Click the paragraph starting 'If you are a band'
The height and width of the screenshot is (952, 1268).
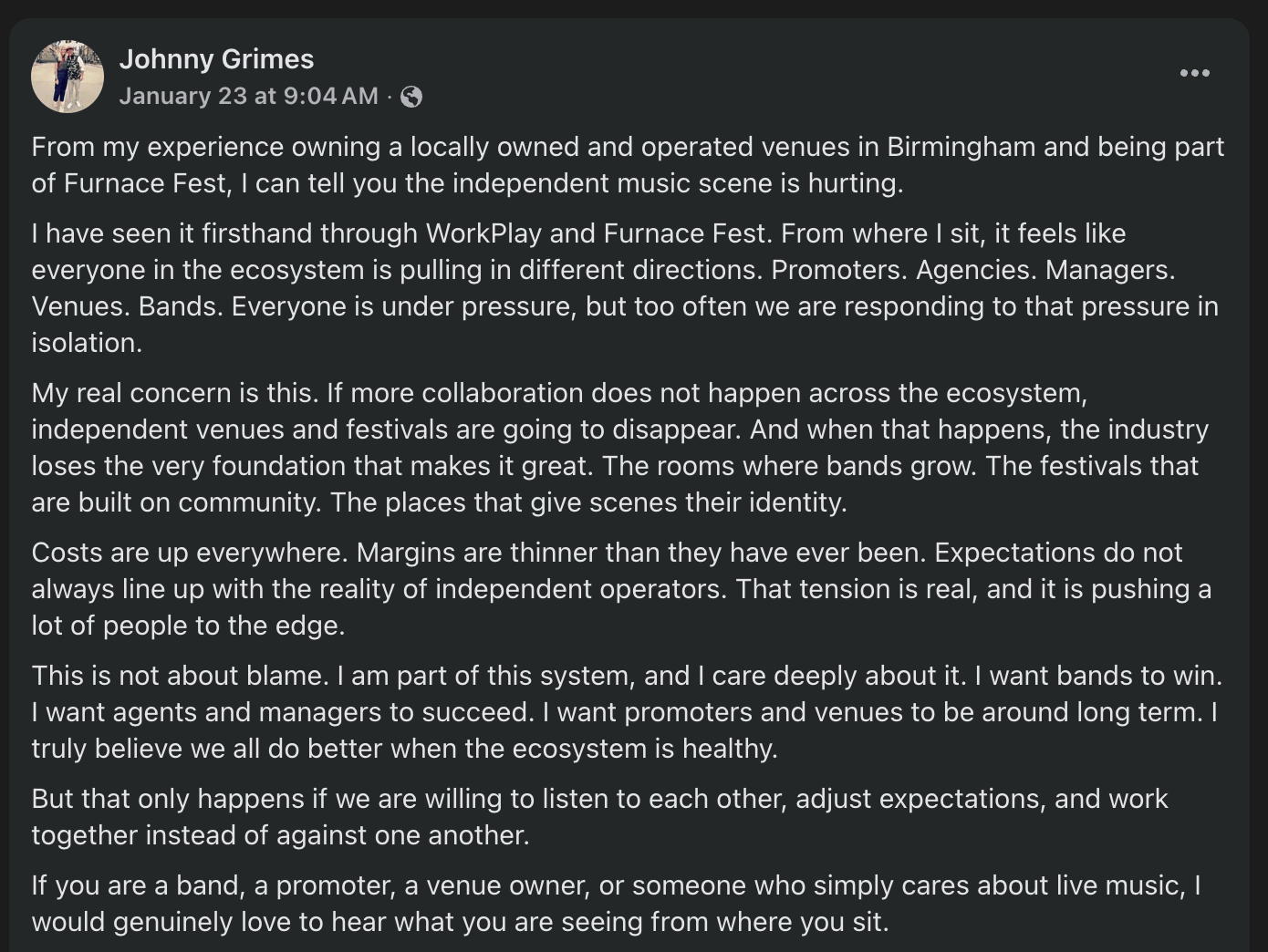coord(617,904)
